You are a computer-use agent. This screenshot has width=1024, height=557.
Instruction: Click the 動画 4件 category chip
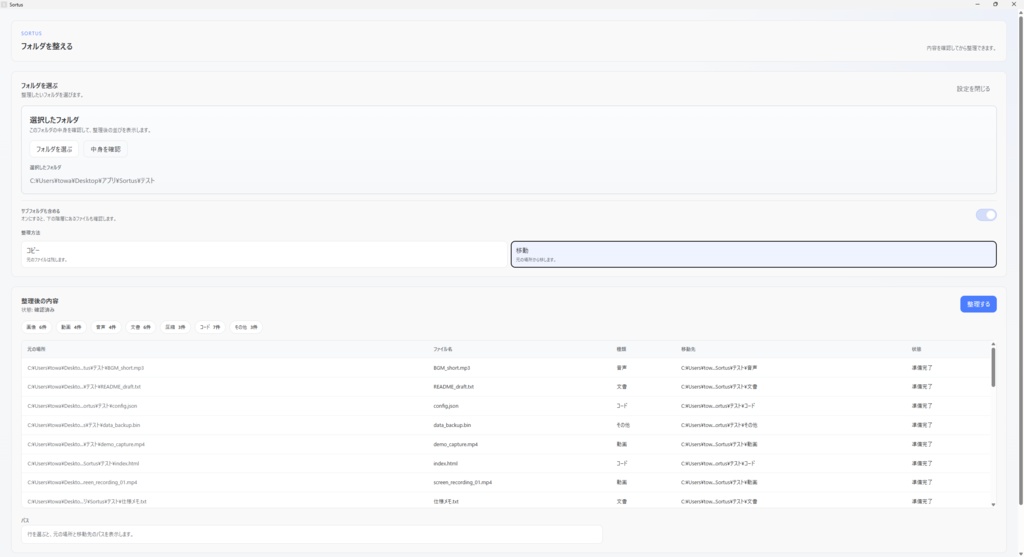pos(71,327)
